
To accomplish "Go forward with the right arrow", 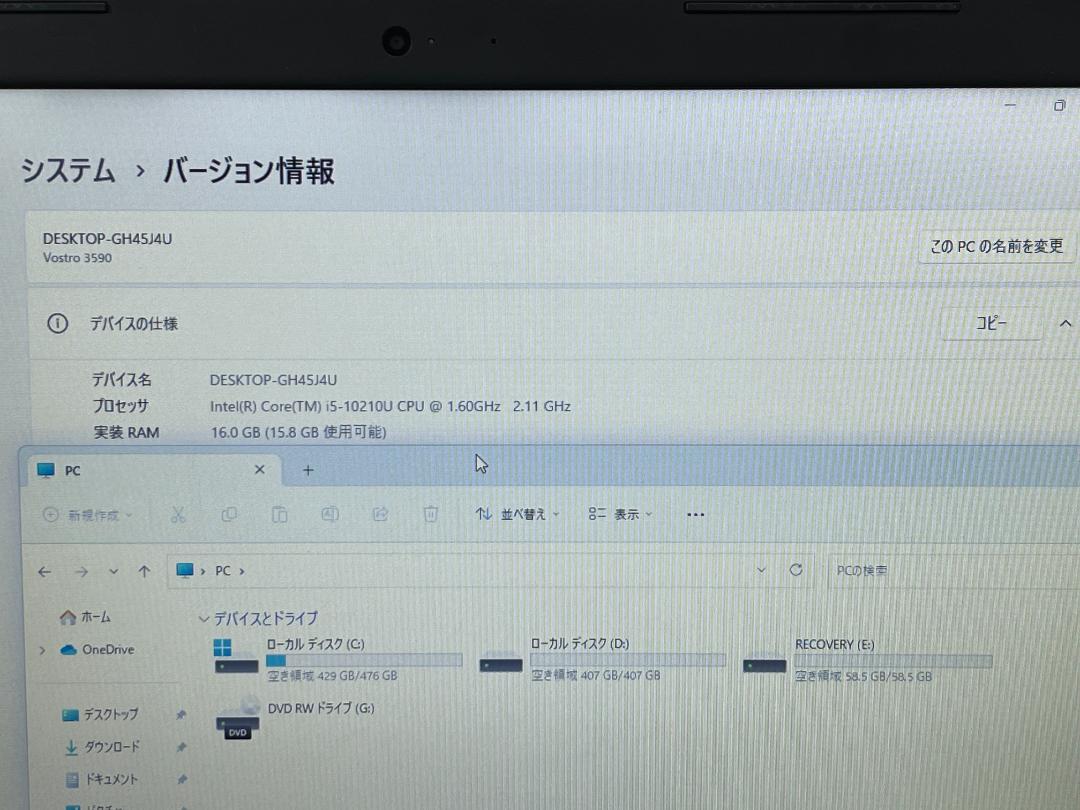I will [x=81, y=572].
